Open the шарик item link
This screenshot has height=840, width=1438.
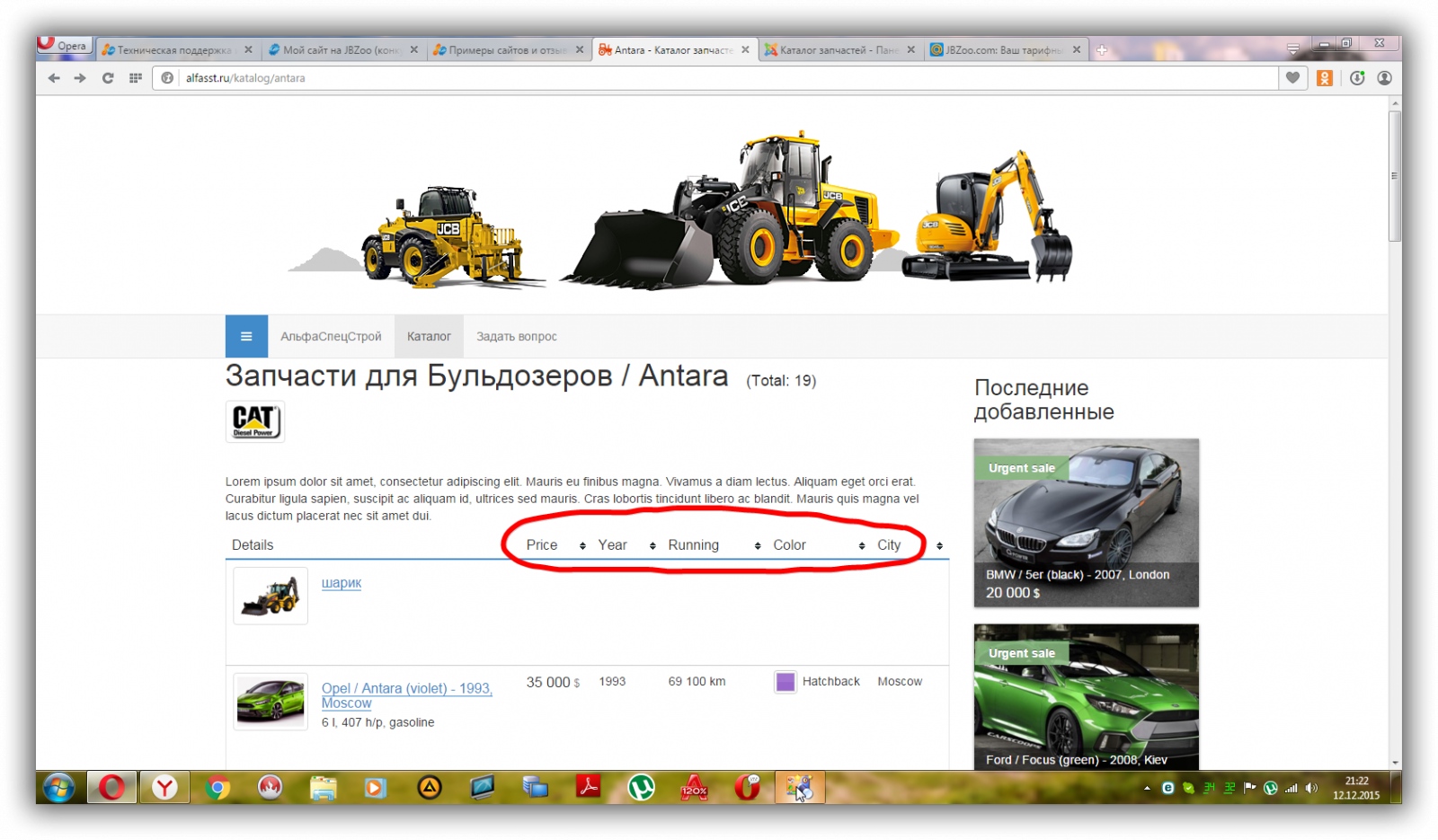pos(342,583)
